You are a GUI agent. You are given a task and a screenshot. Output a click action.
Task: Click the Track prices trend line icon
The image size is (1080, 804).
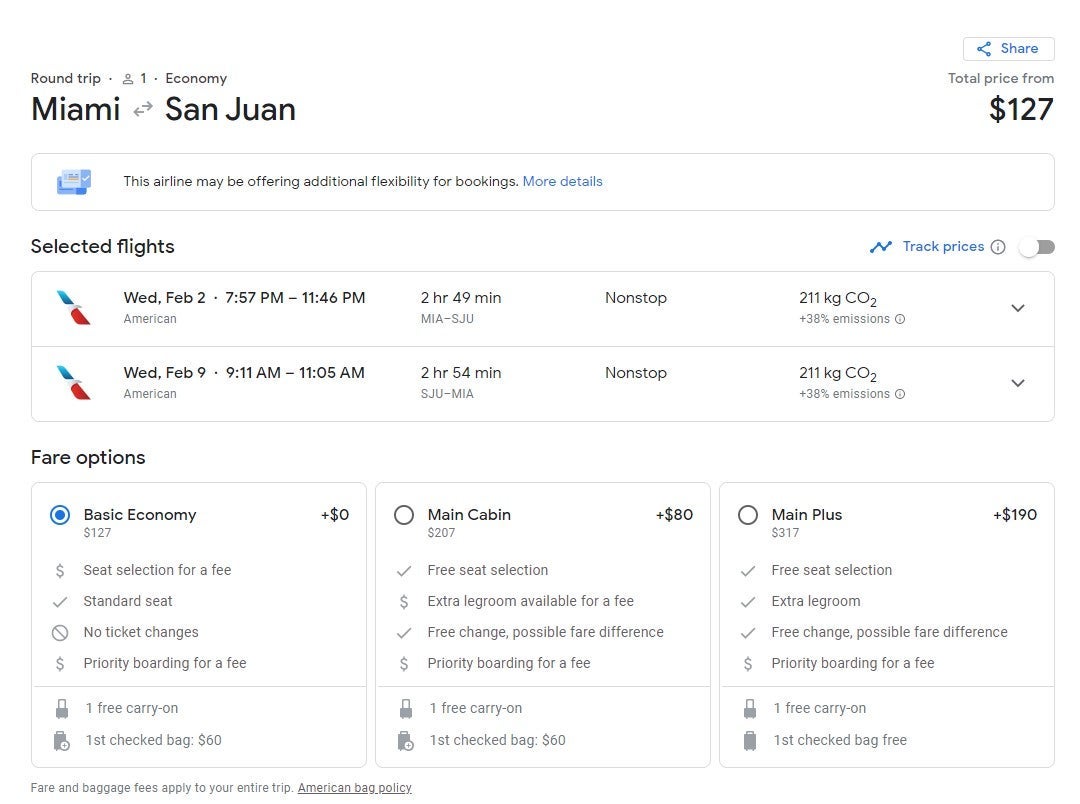pos(880,247)
